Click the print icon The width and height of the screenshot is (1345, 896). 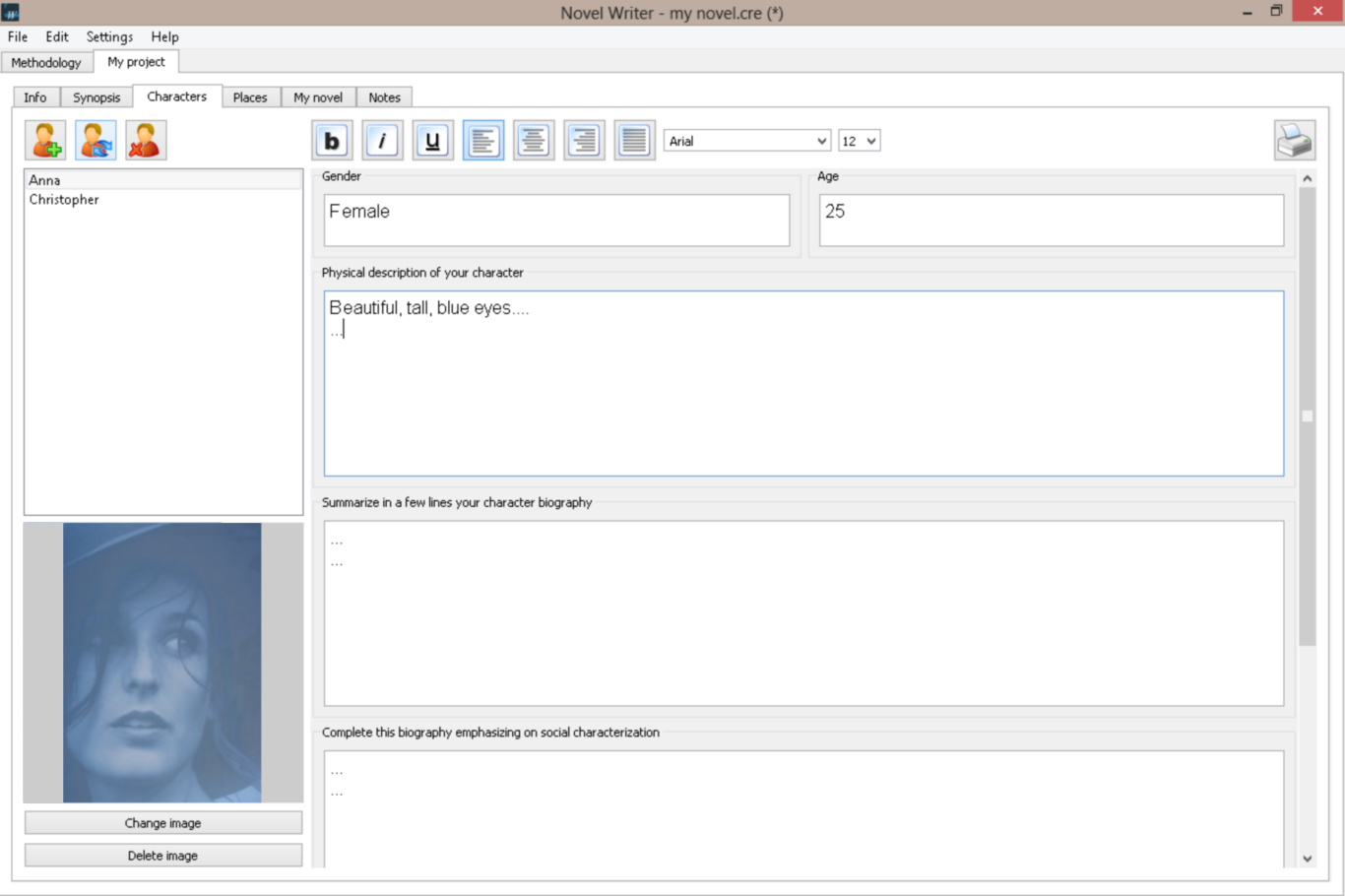[x=1294, y=141]
